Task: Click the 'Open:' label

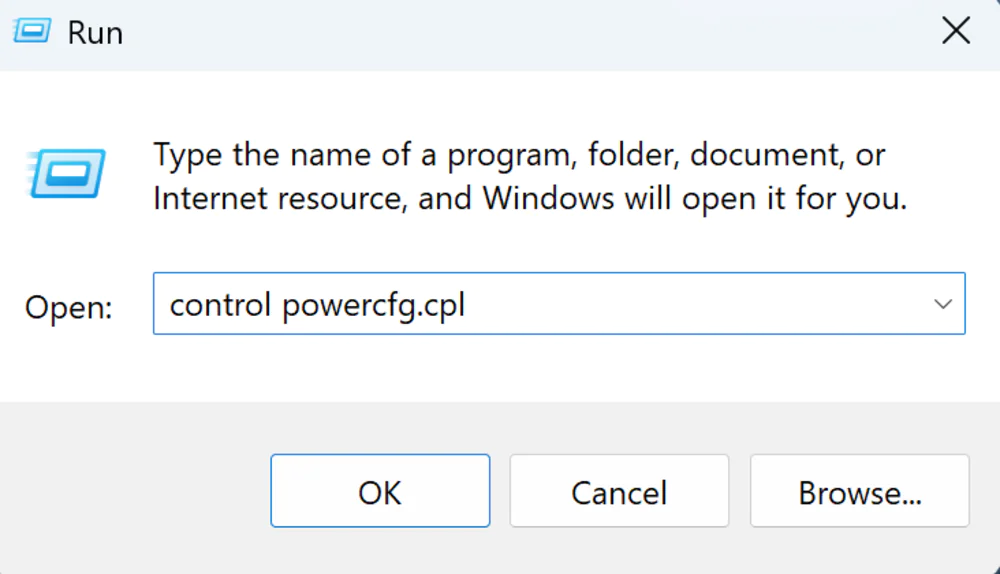Action: coord(69,308)
